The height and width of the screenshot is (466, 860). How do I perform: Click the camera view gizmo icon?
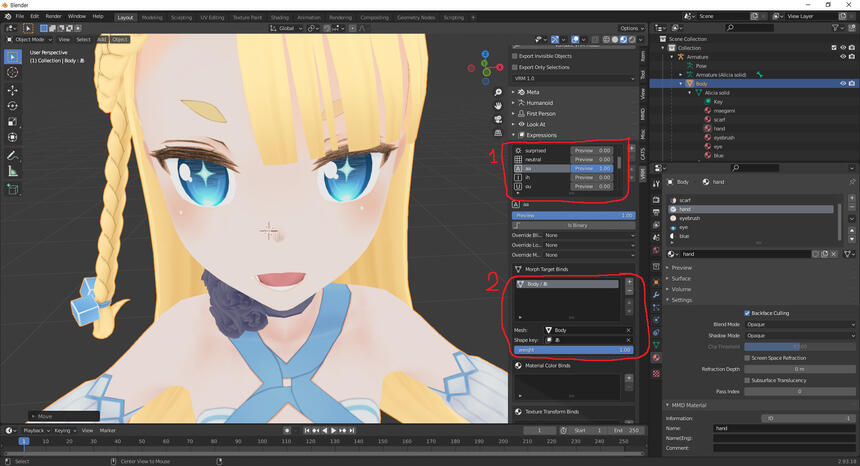[x=498, y=119]
